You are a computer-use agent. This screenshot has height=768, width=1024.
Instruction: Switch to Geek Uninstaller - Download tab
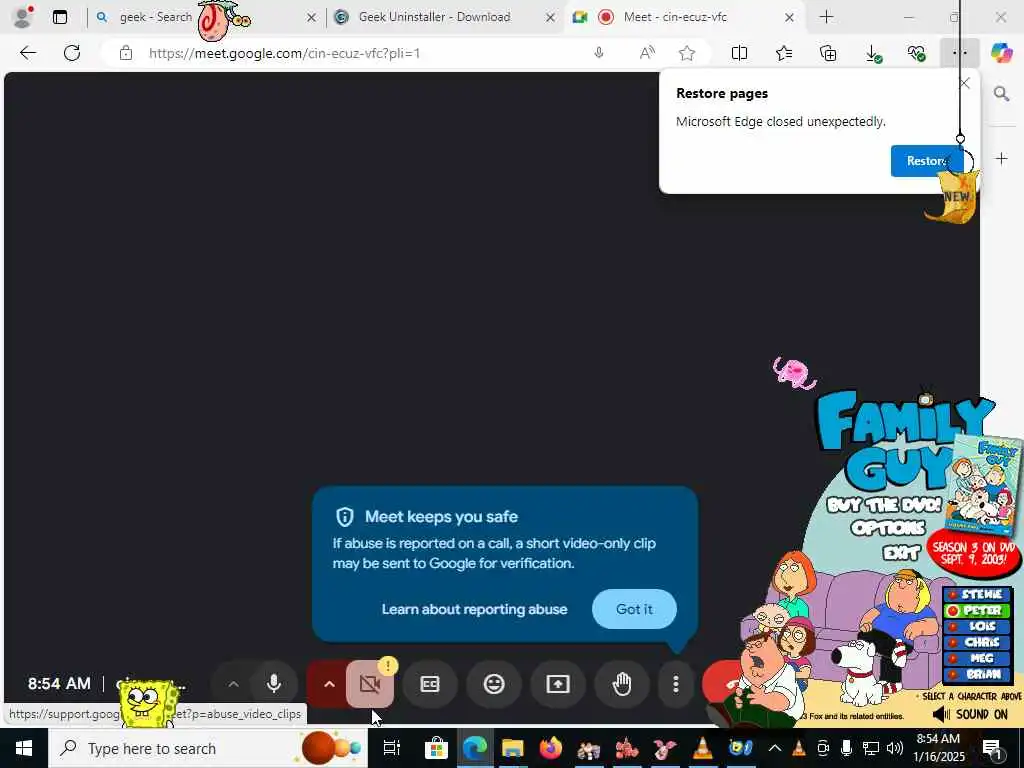(x=435, y=17)
